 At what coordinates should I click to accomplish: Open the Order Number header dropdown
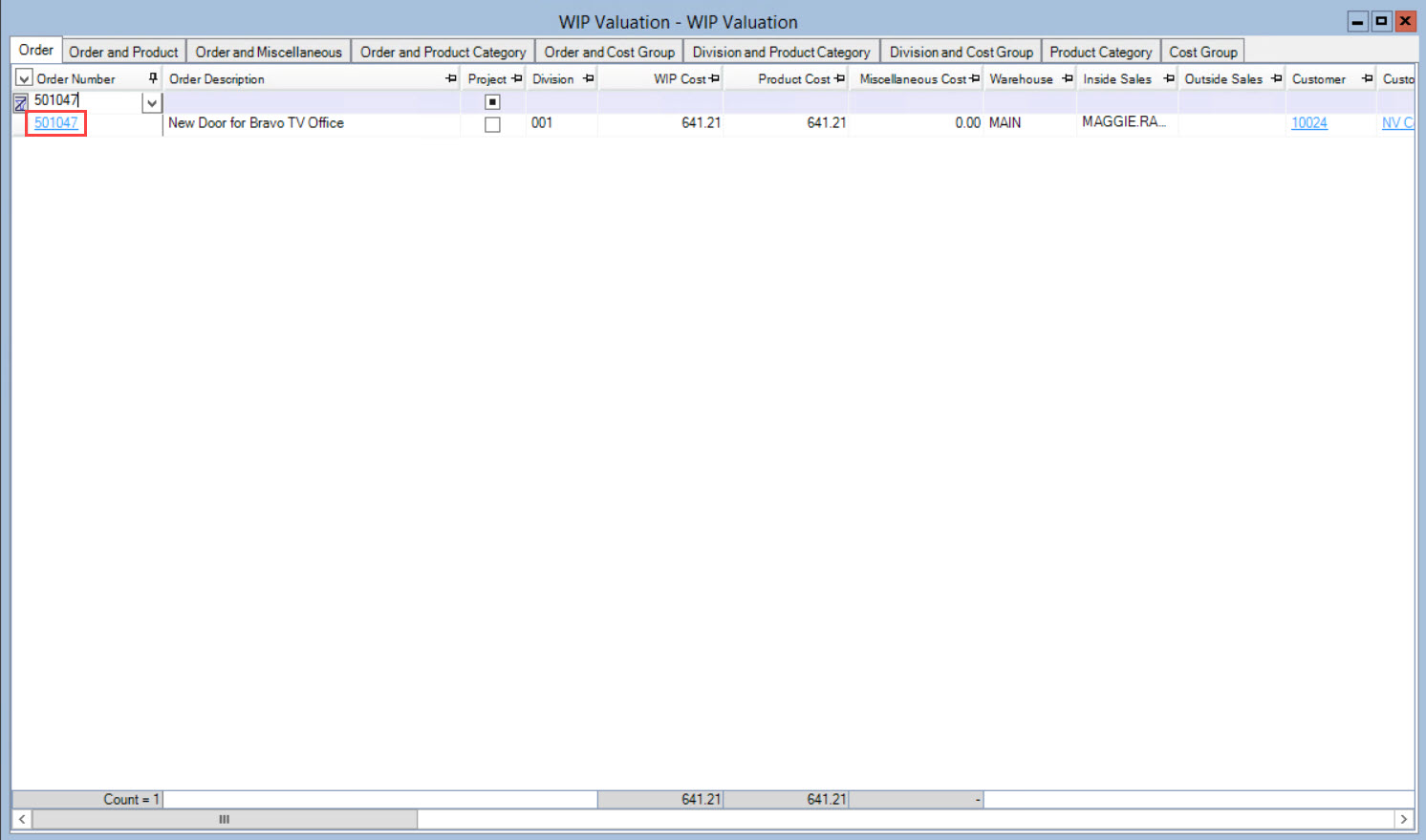pos(24,78)
